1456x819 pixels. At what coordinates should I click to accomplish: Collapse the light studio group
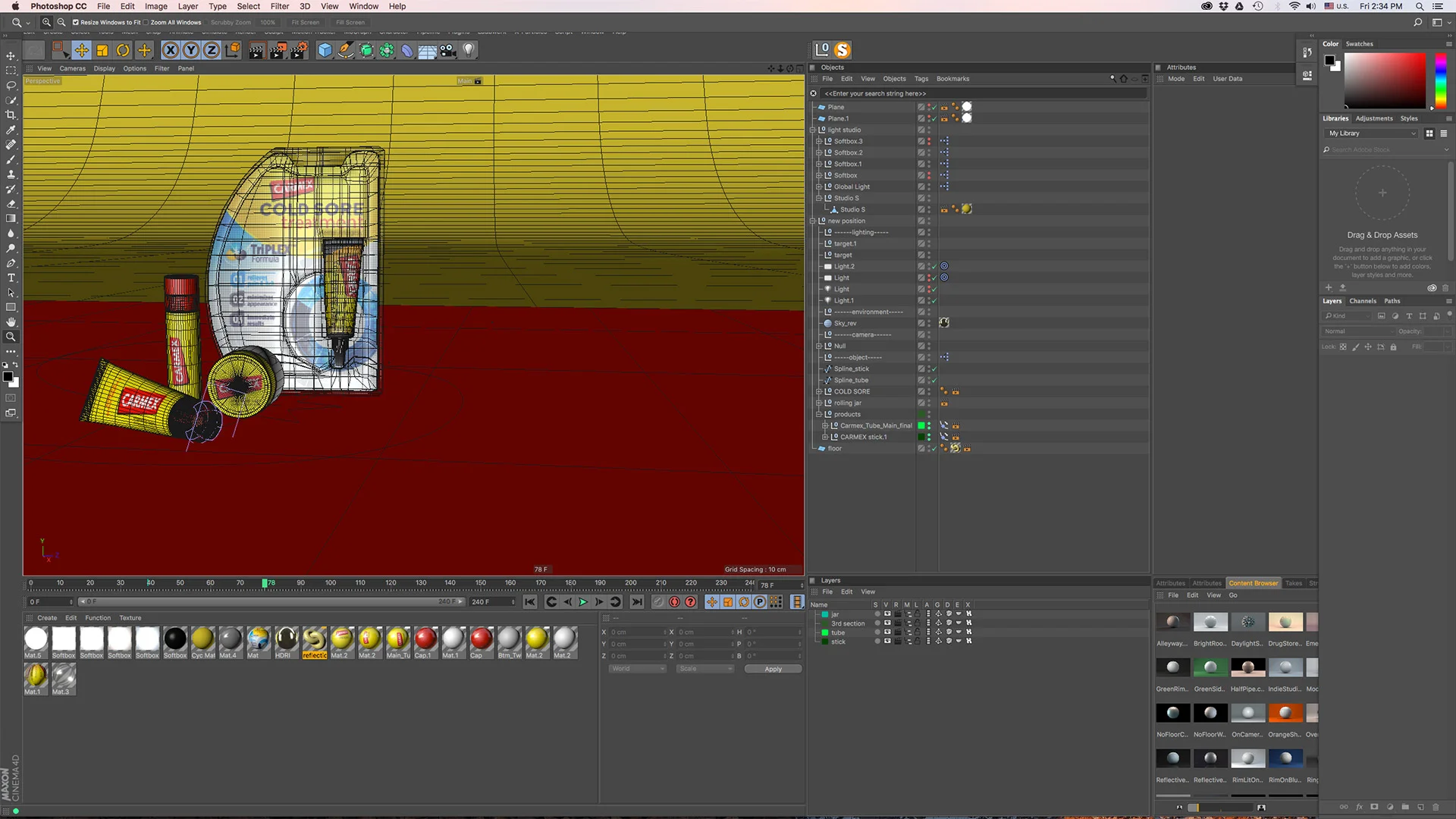tap(812, 130)
